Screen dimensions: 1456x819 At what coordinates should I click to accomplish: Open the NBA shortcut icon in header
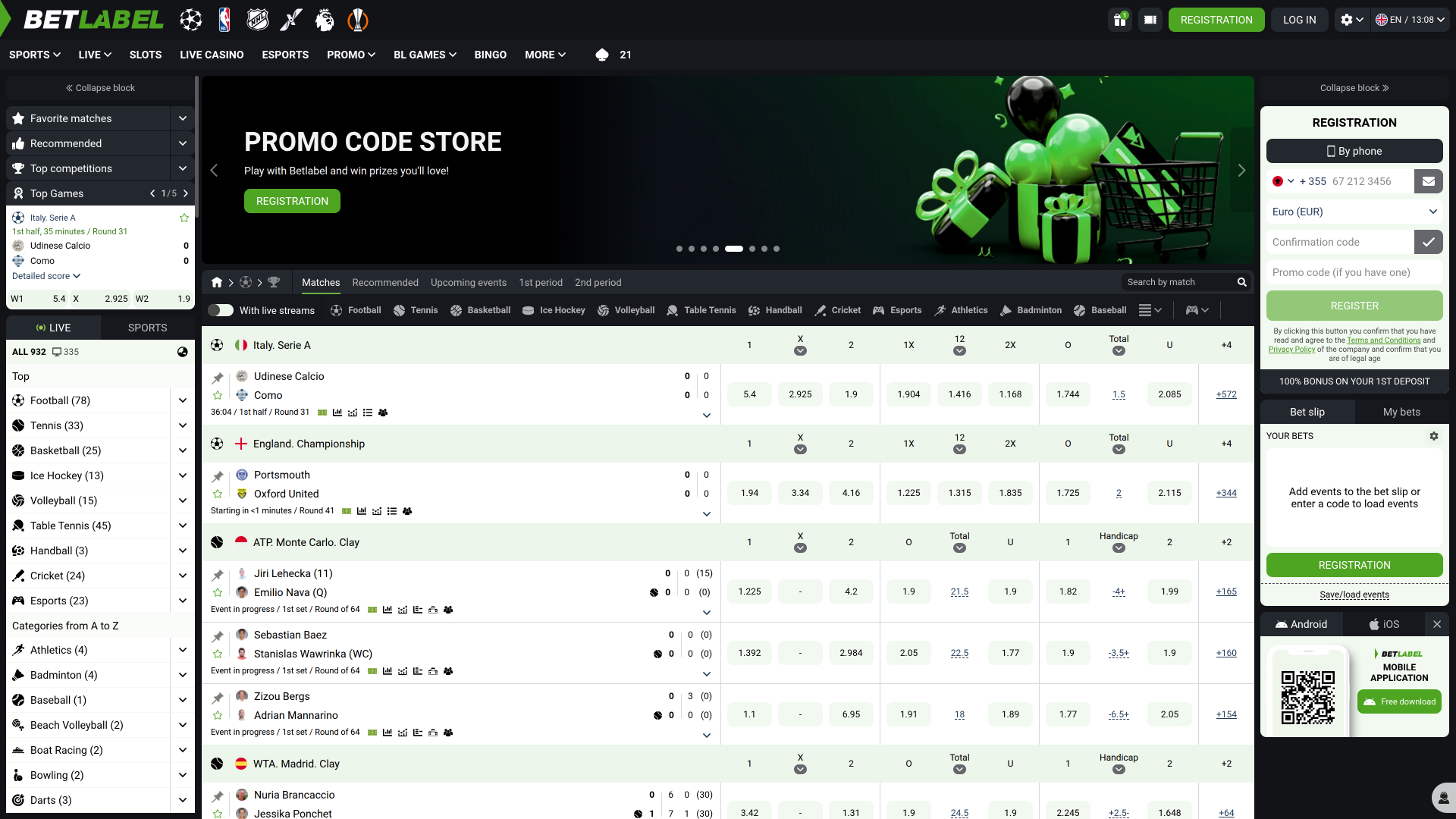click(224, 20)
